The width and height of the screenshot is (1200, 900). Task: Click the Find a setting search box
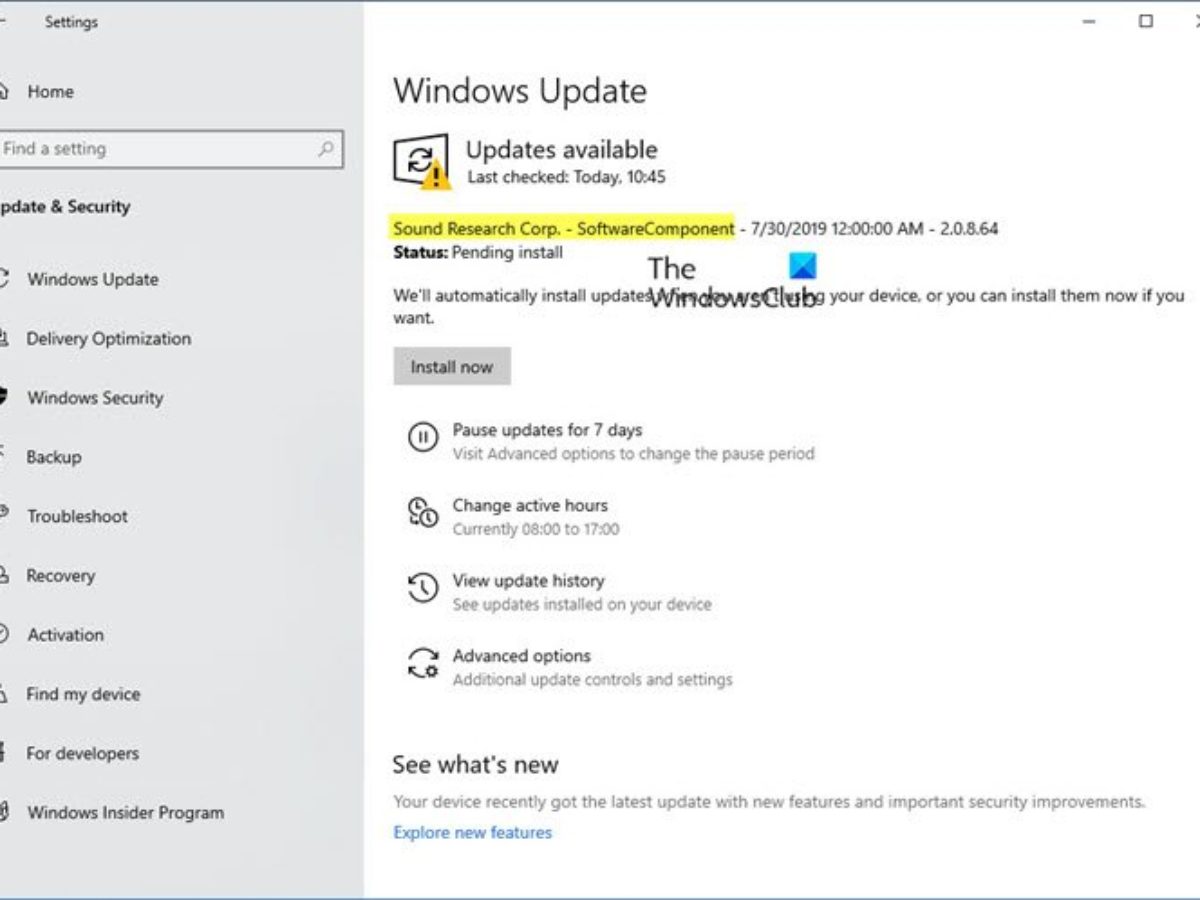pos(171,149)
